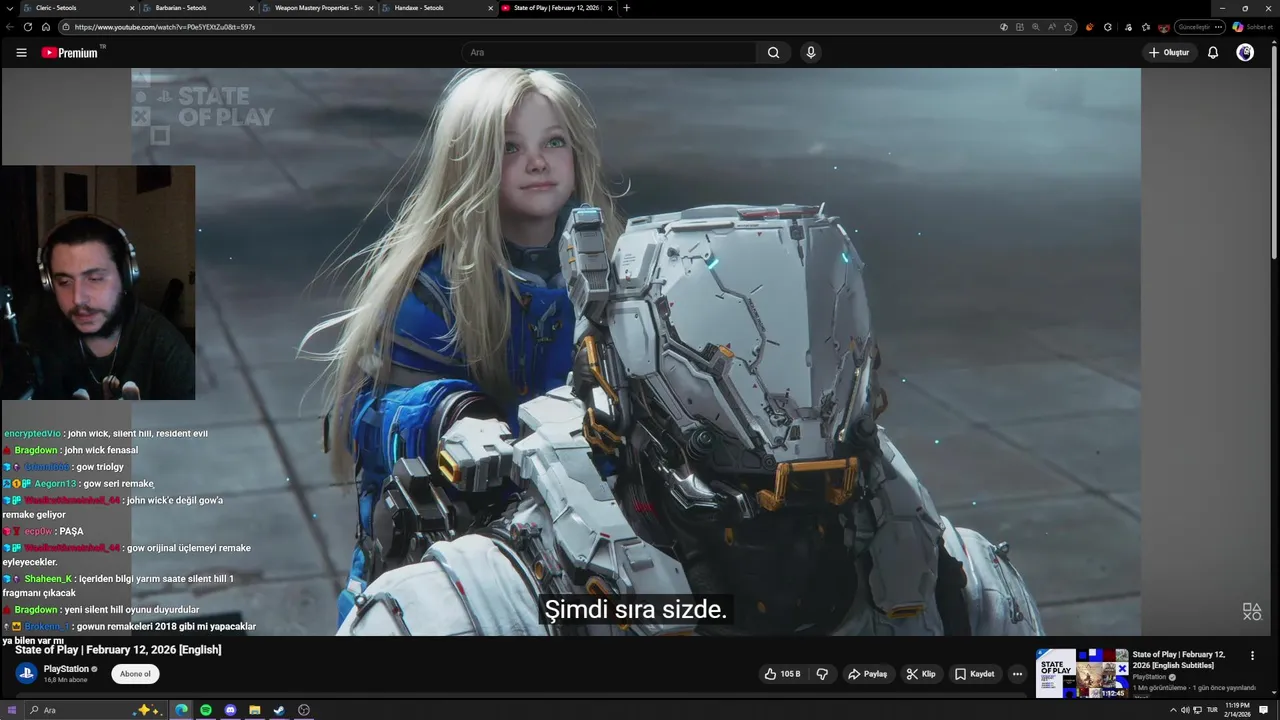Viewport: 1280px width, 720px height.
Task: Add this page to favorites star
Action: coord(1068,27)
